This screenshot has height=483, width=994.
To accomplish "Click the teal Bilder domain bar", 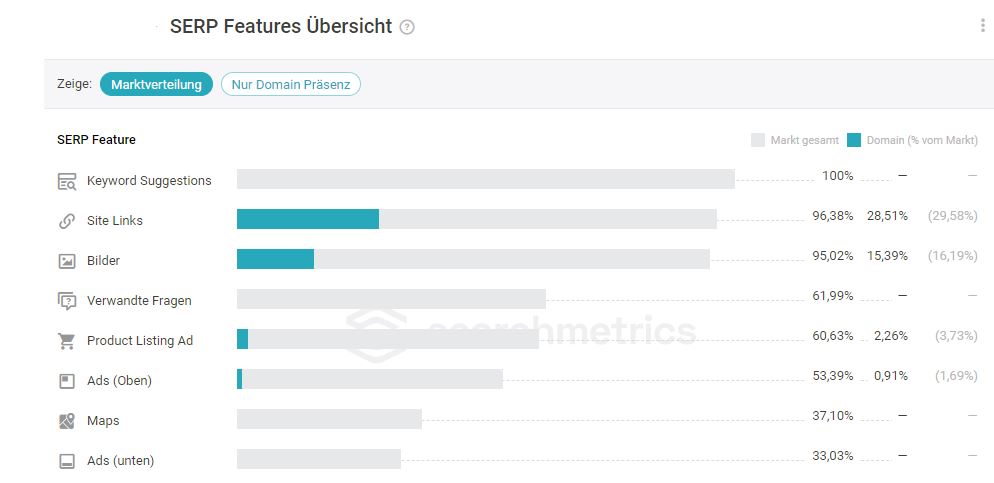I will click(276, 259).
